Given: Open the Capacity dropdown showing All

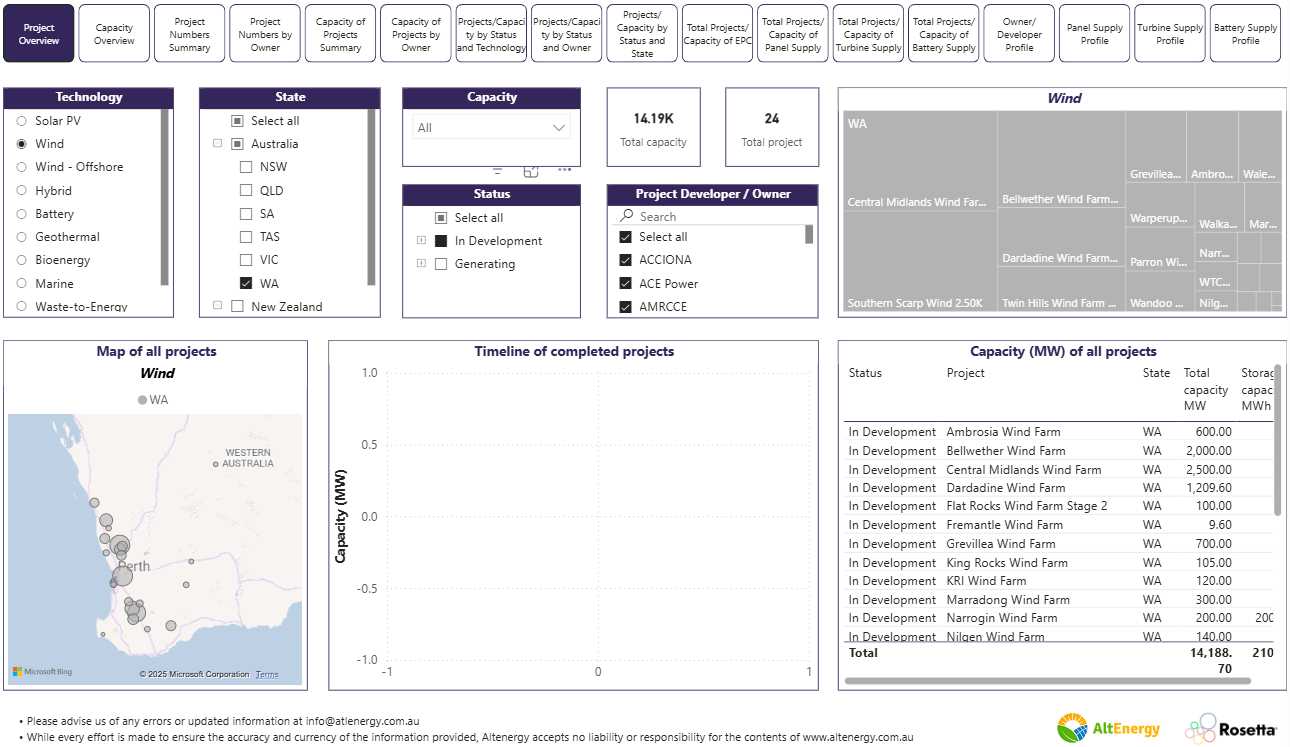Looking at the screenshot, I should pos(491,128).
